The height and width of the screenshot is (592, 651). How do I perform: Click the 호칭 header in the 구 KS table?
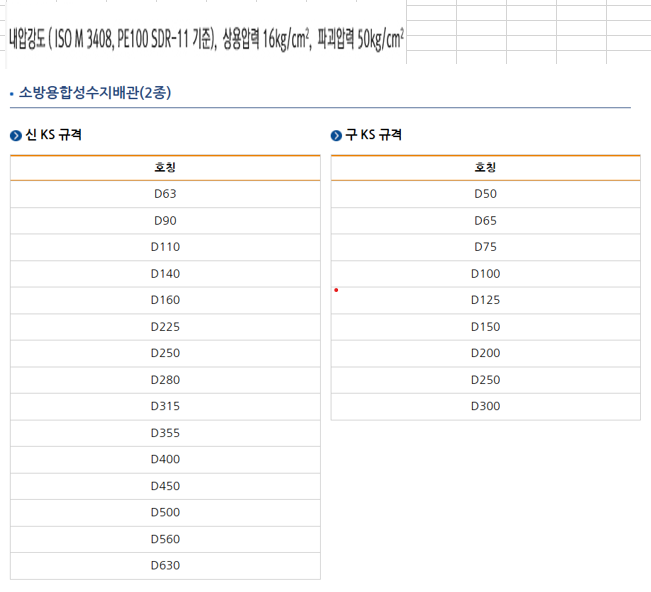pyautogui.click(x=485, y=168)
